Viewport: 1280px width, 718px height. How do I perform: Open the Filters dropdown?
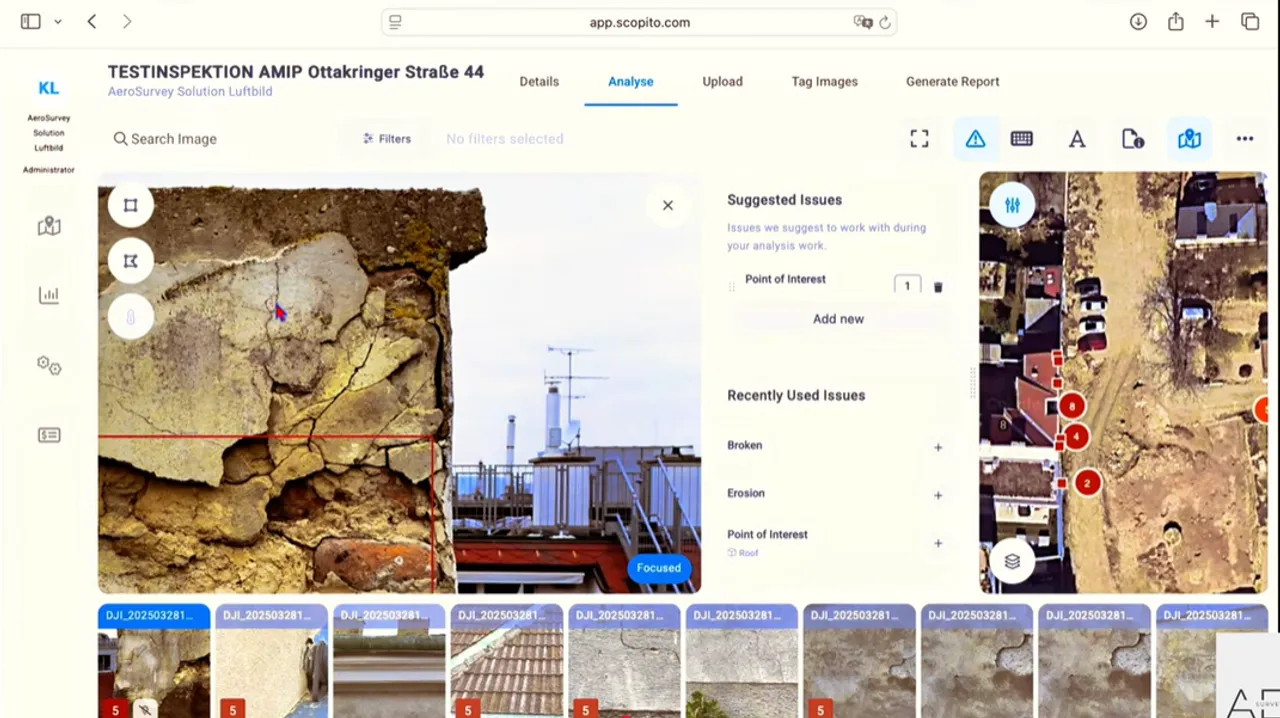(387, 139)
